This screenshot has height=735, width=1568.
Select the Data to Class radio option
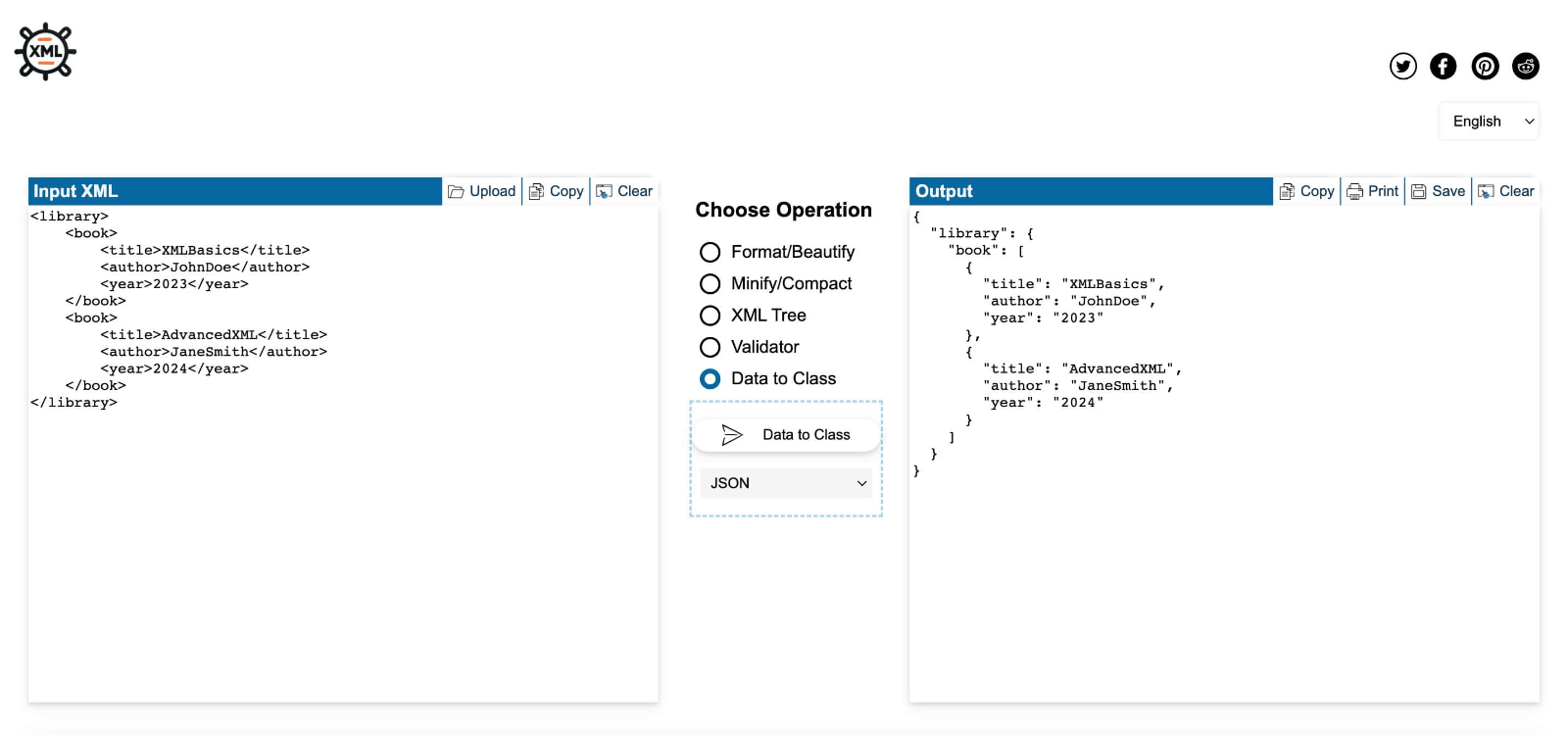tap(710, 378)
